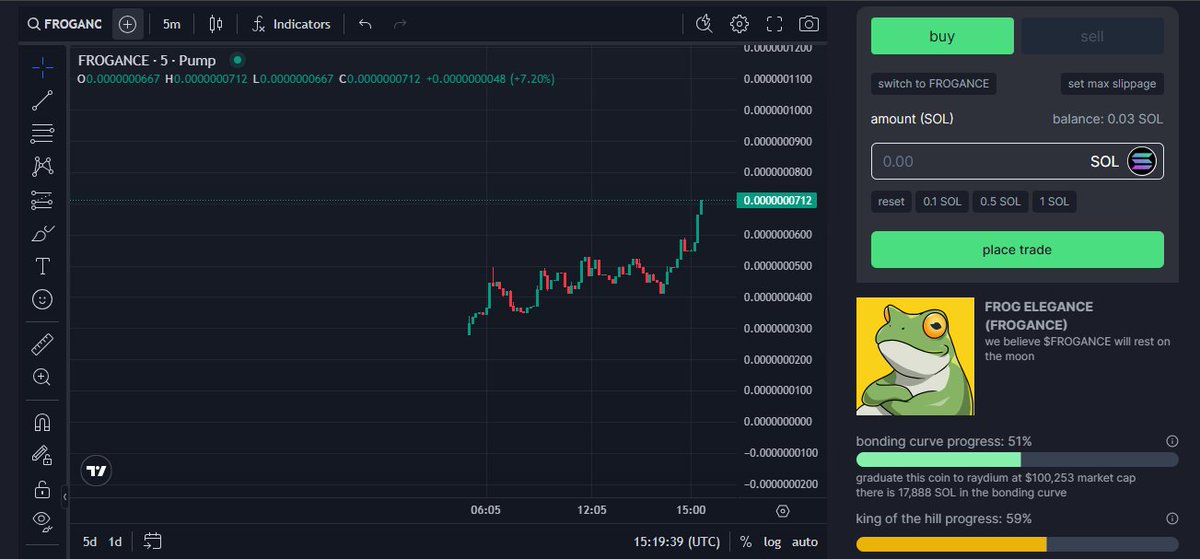Open symbol search for FROGANC
The image size is (1200, 559).
[x=65, y=23]
